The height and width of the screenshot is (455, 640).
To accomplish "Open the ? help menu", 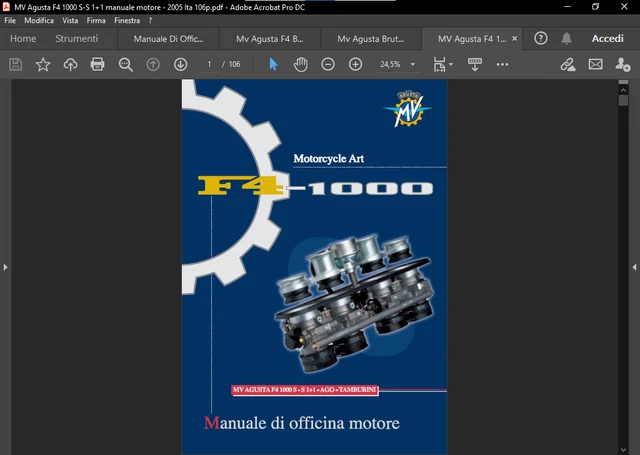I will (150, 21).
